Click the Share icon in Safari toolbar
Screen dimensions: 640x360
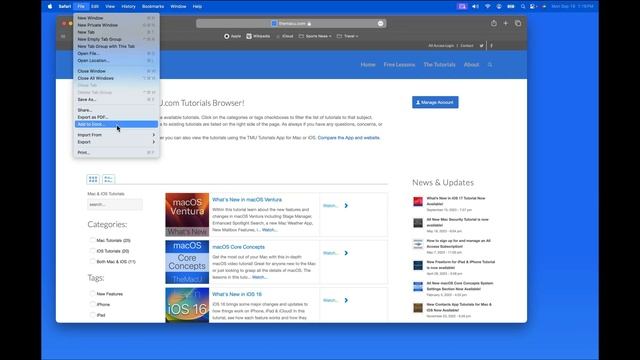point(494,23)
